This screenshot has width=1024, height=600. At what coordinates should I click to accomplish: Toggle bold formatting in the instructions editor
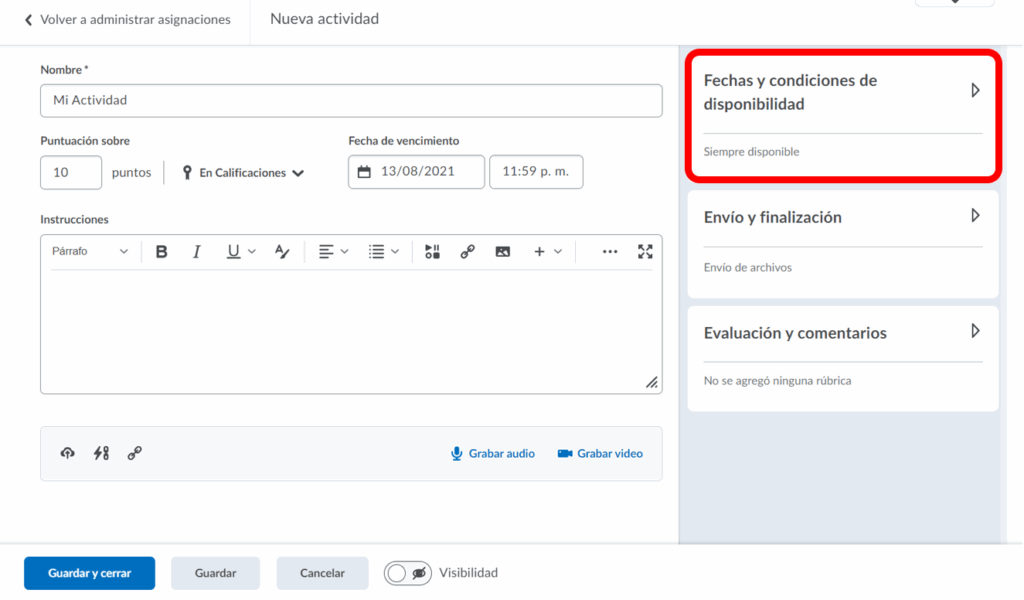point(162,252)
